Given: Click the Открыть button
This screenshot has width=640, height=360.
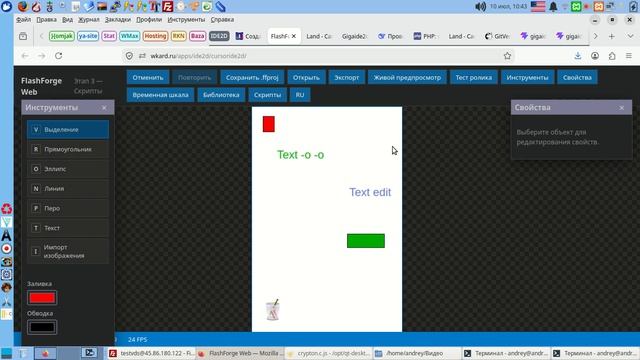Looking at the screenshot, I should pyautogui.click(x=306, y=77).
